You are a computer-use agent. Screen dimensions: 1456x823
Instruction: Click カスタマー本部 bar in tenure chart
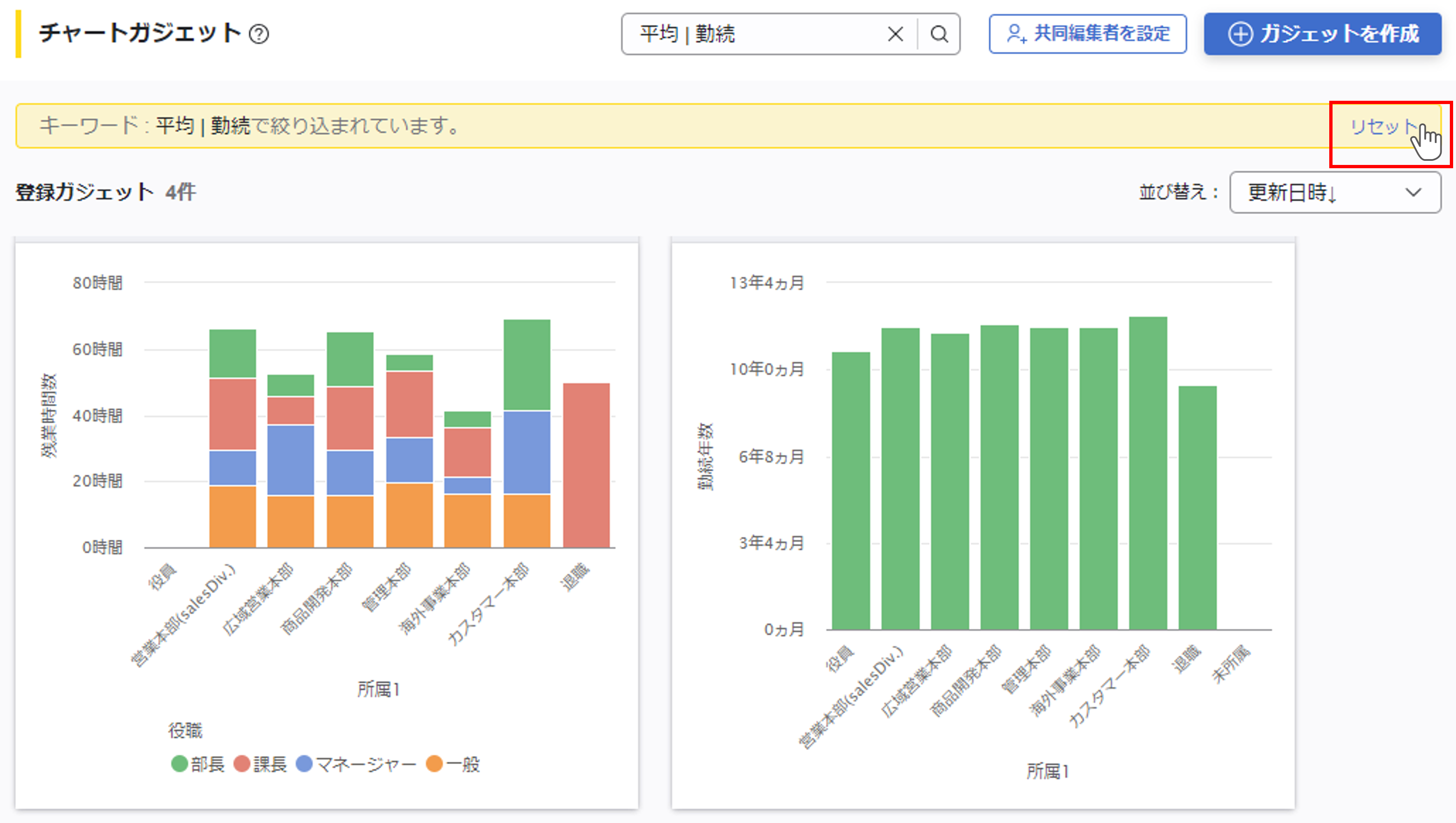(x=1148, y=473)
